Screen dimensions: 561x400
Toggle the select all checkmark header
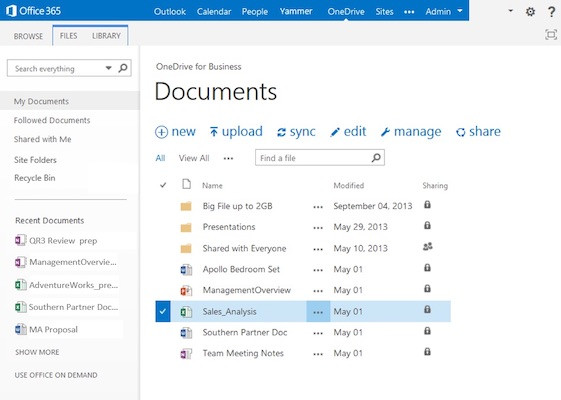coord(163,185)
